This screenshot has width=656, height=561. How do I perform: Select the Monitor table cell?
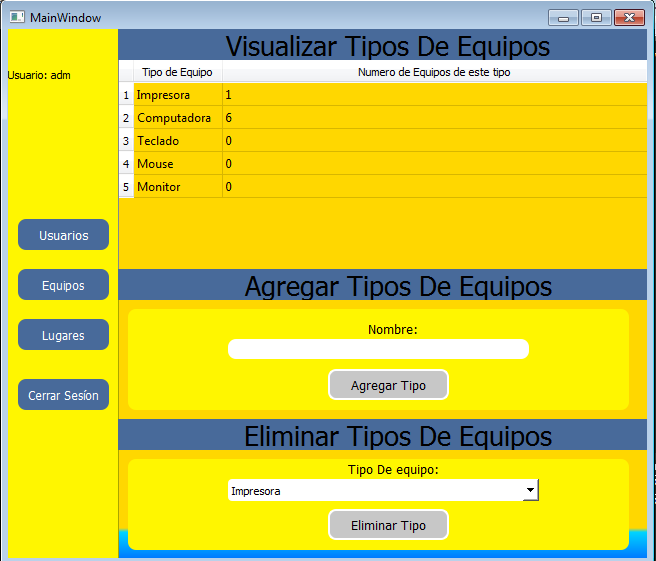178,187
